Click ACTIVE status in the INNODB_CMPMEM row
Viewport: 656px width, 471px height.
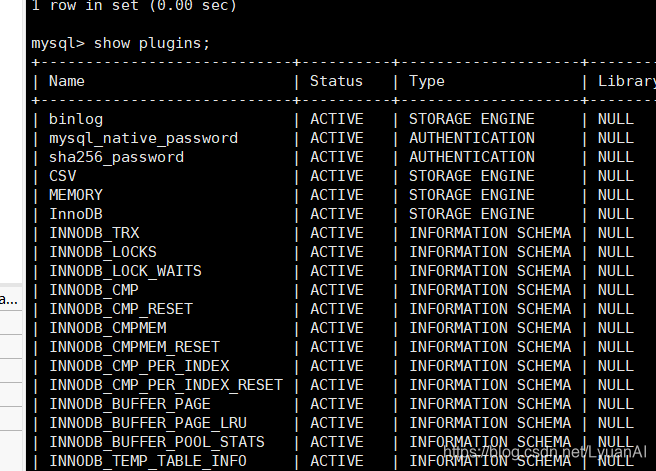337,328
